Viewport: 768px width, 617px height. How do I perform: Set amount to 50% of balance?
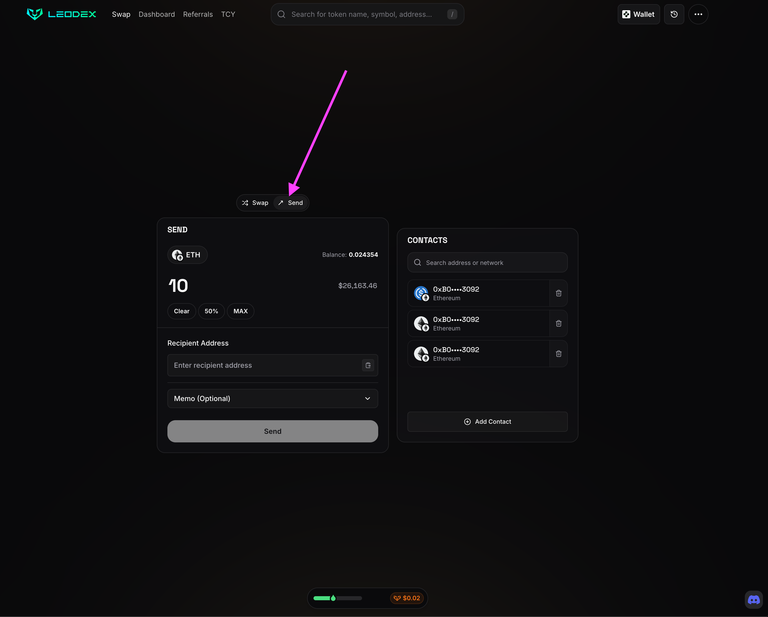pyautogui.click(x=211, y=311)
